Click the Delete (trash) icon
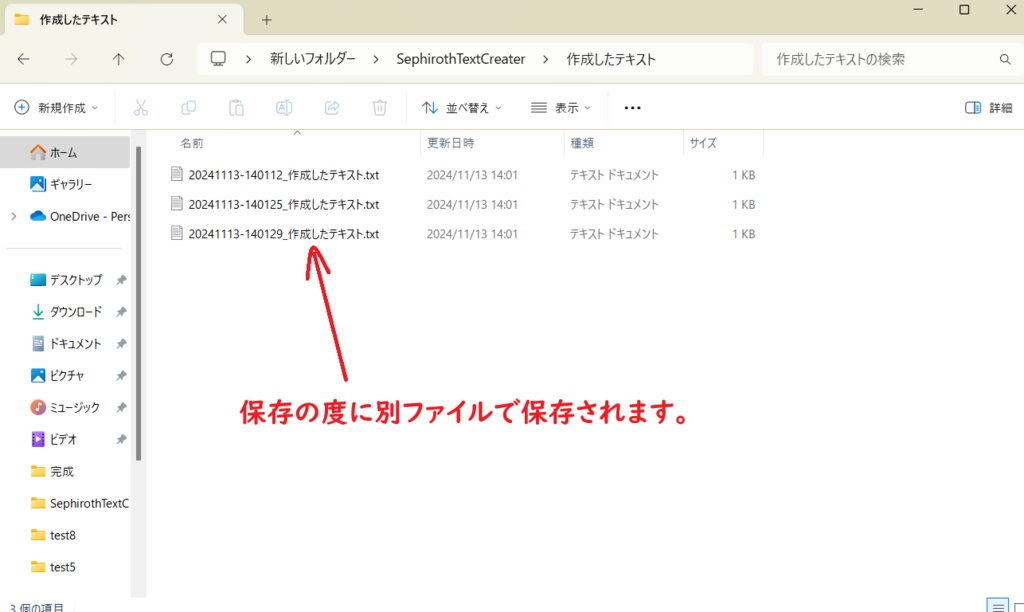Viewport: 1024px width, 612px height. pos(379,107)
